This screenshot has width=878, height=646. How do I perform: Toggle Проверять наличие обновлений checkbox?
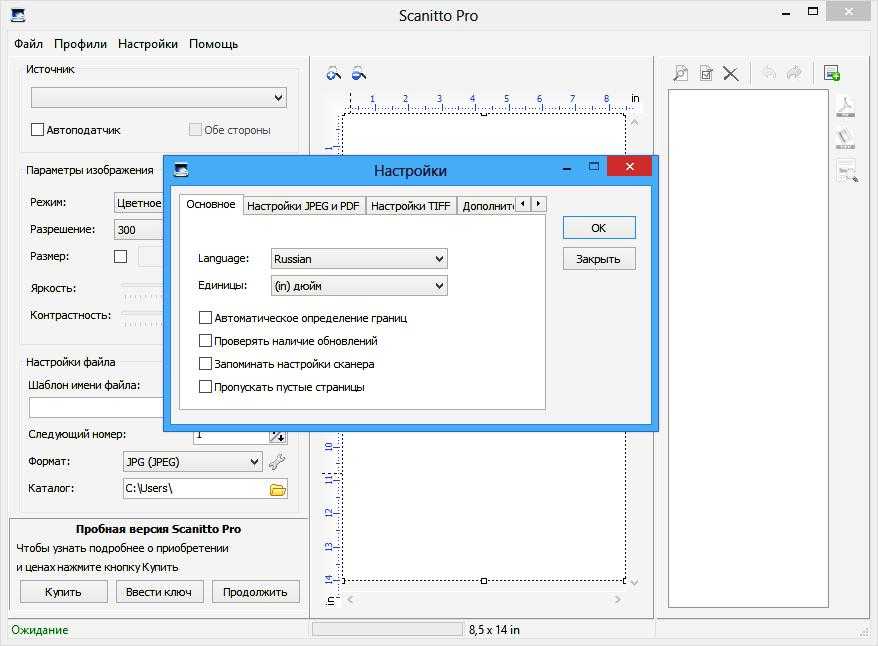(x=206, y=341)
